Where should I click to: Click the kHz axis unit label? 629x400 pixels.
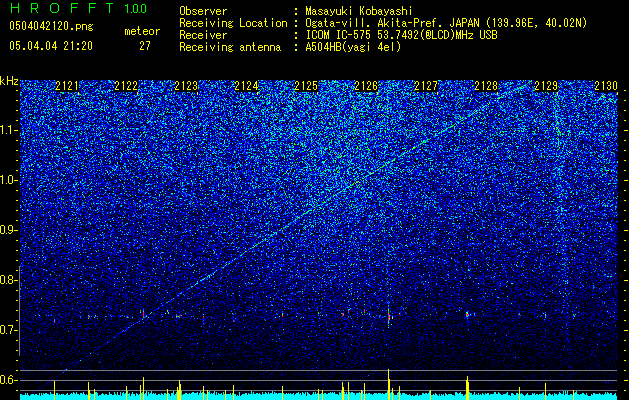point(9,81)
